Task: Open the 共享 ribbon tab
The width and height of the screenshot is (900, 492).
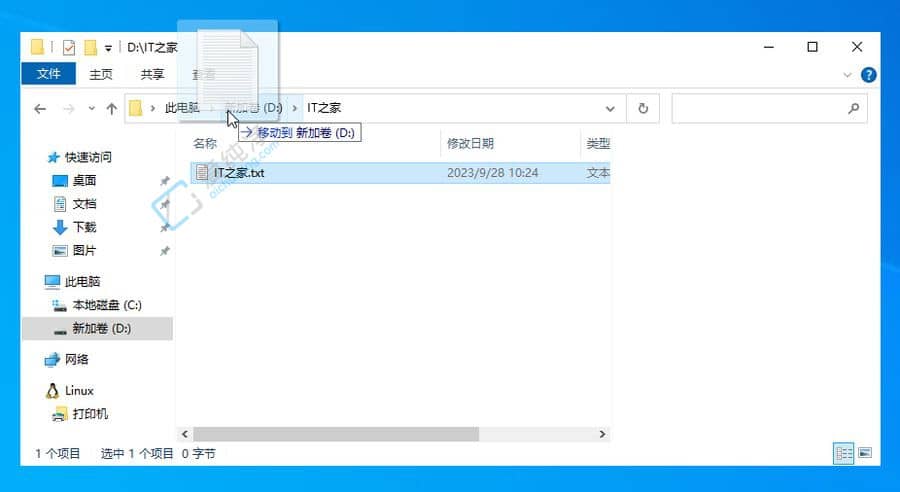Action: (x=152, y=74)
